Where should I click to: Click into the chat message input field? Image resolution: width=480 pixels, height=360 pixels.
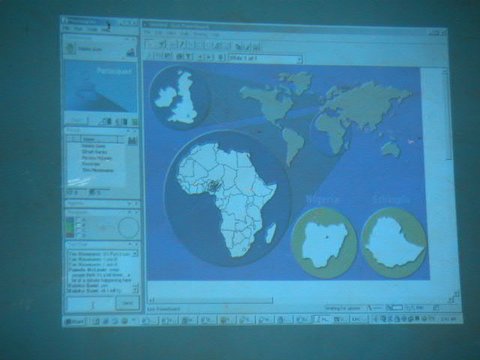[91, 304]
